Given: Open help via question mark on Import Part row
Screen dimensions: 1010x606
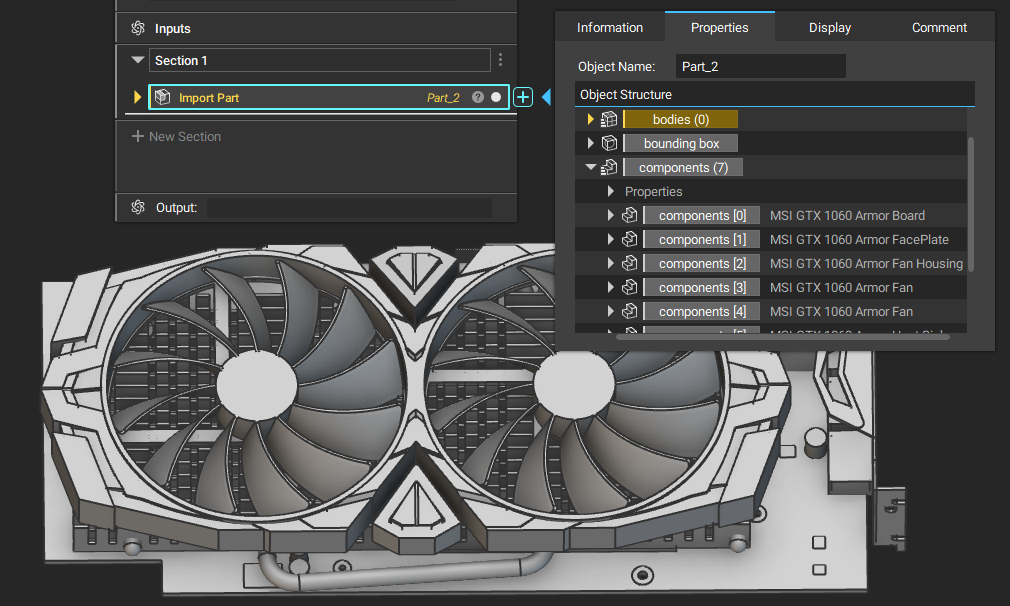Looking at the screenshot, I should (x=477, y=97).
